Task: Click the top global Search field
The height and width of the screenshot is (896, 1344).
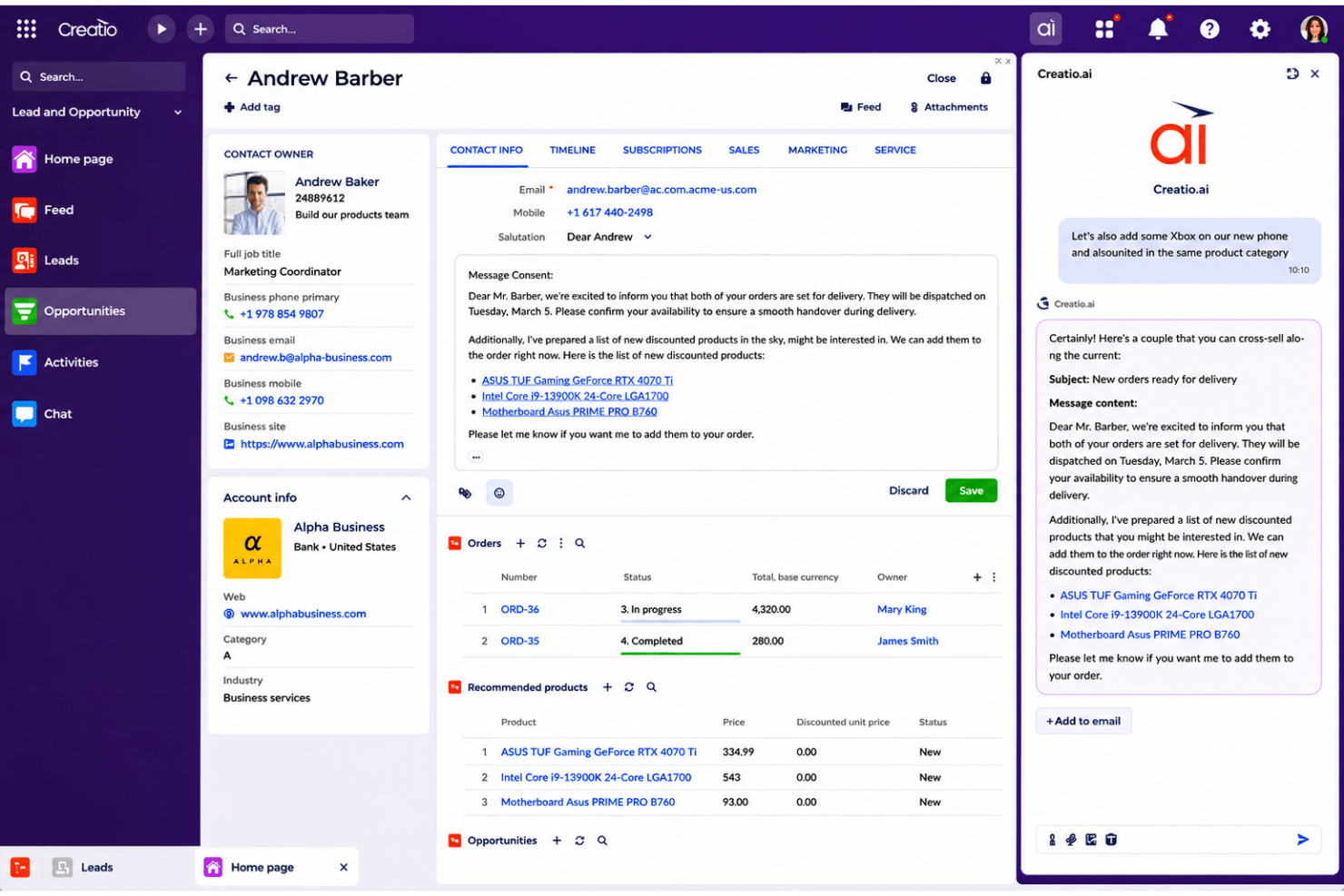Action: tap(320, 29)
